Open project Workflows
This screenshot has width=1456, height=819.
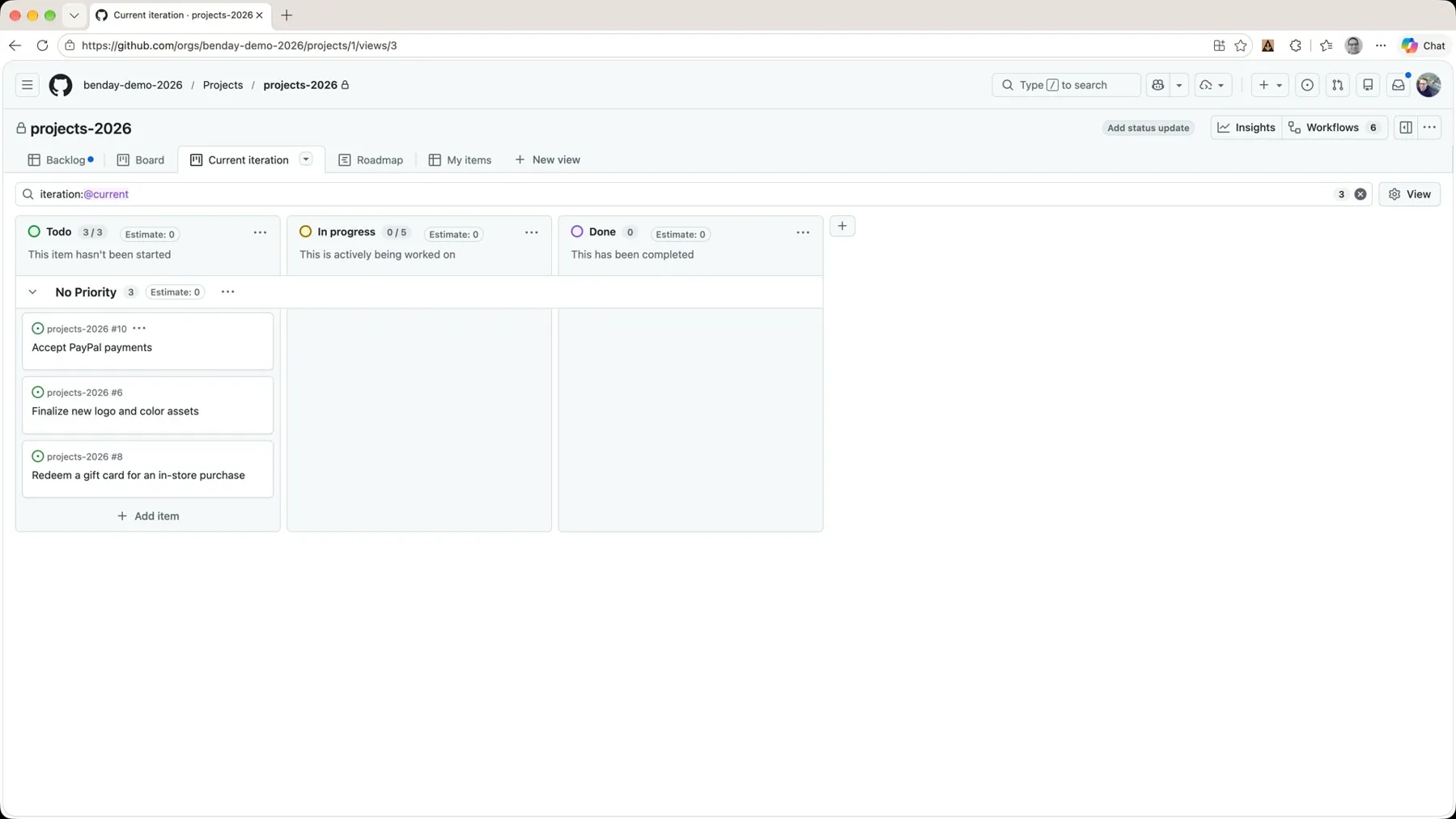1335,128
